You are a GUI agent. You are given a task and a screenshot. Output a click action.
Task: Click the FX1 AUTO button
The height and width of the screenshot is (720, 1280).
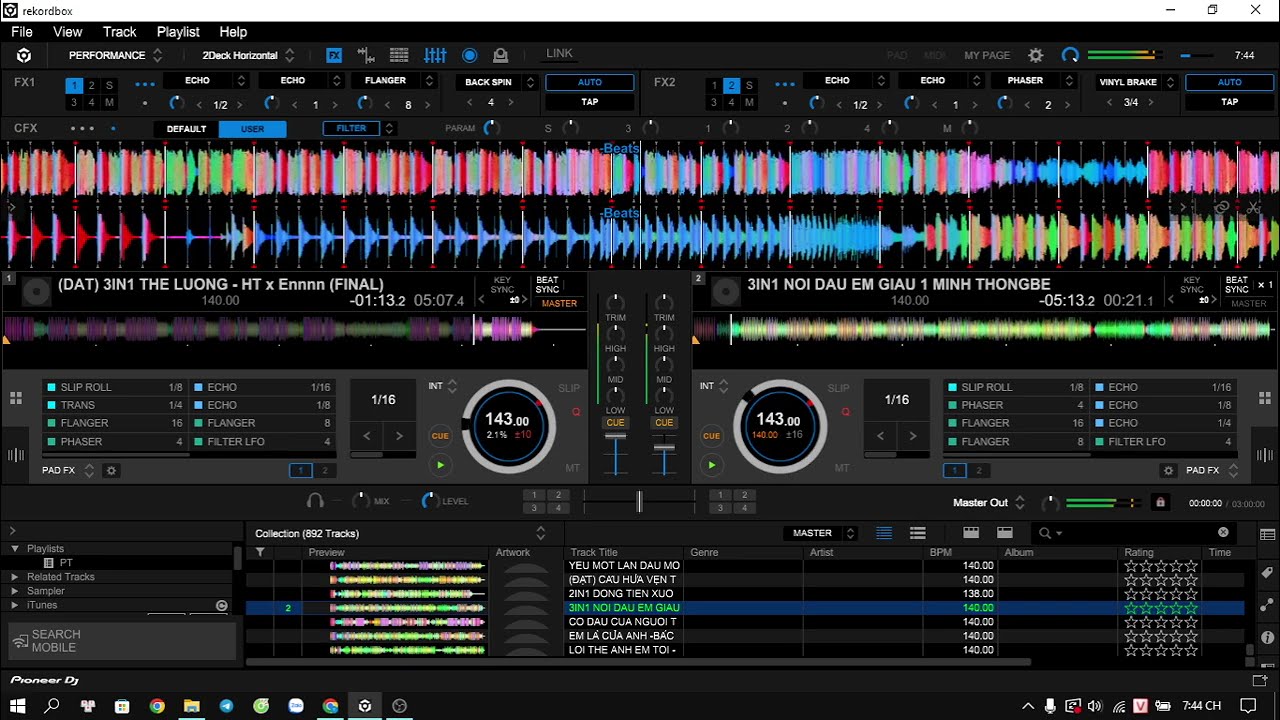[x=590, y=83]
